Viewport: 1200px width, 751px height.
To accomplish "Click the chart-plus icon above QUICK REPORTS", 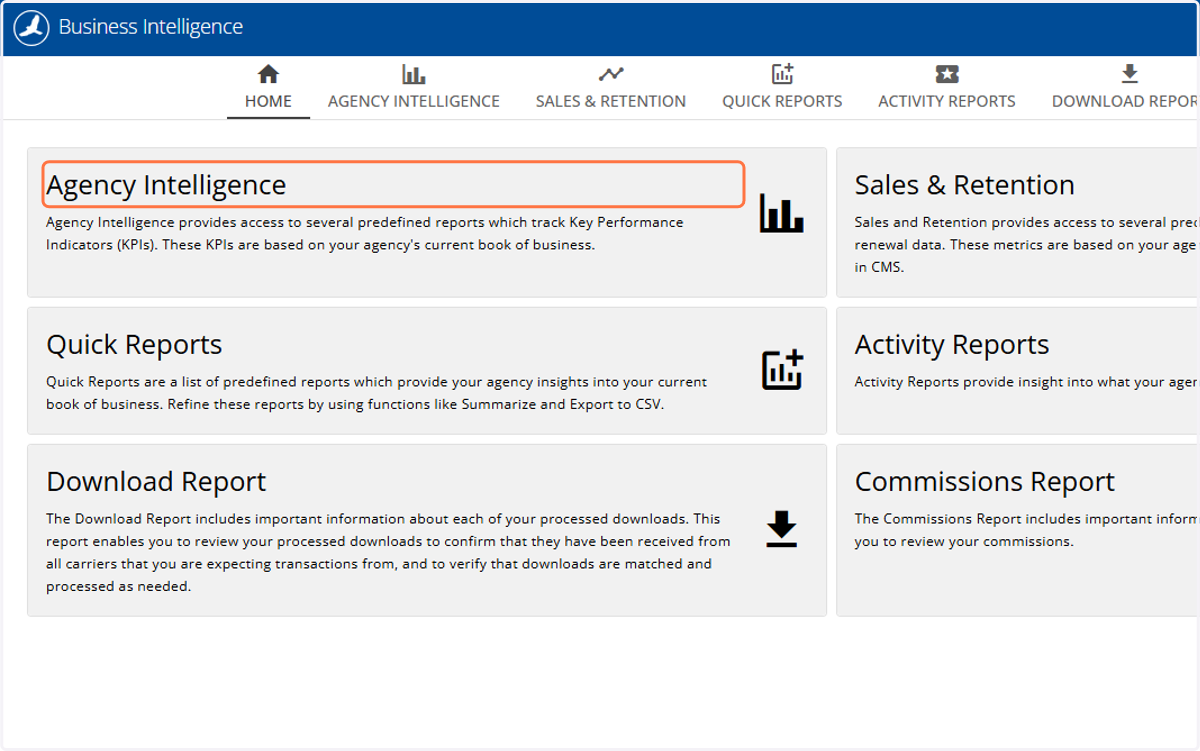I will tap(782, 74).
